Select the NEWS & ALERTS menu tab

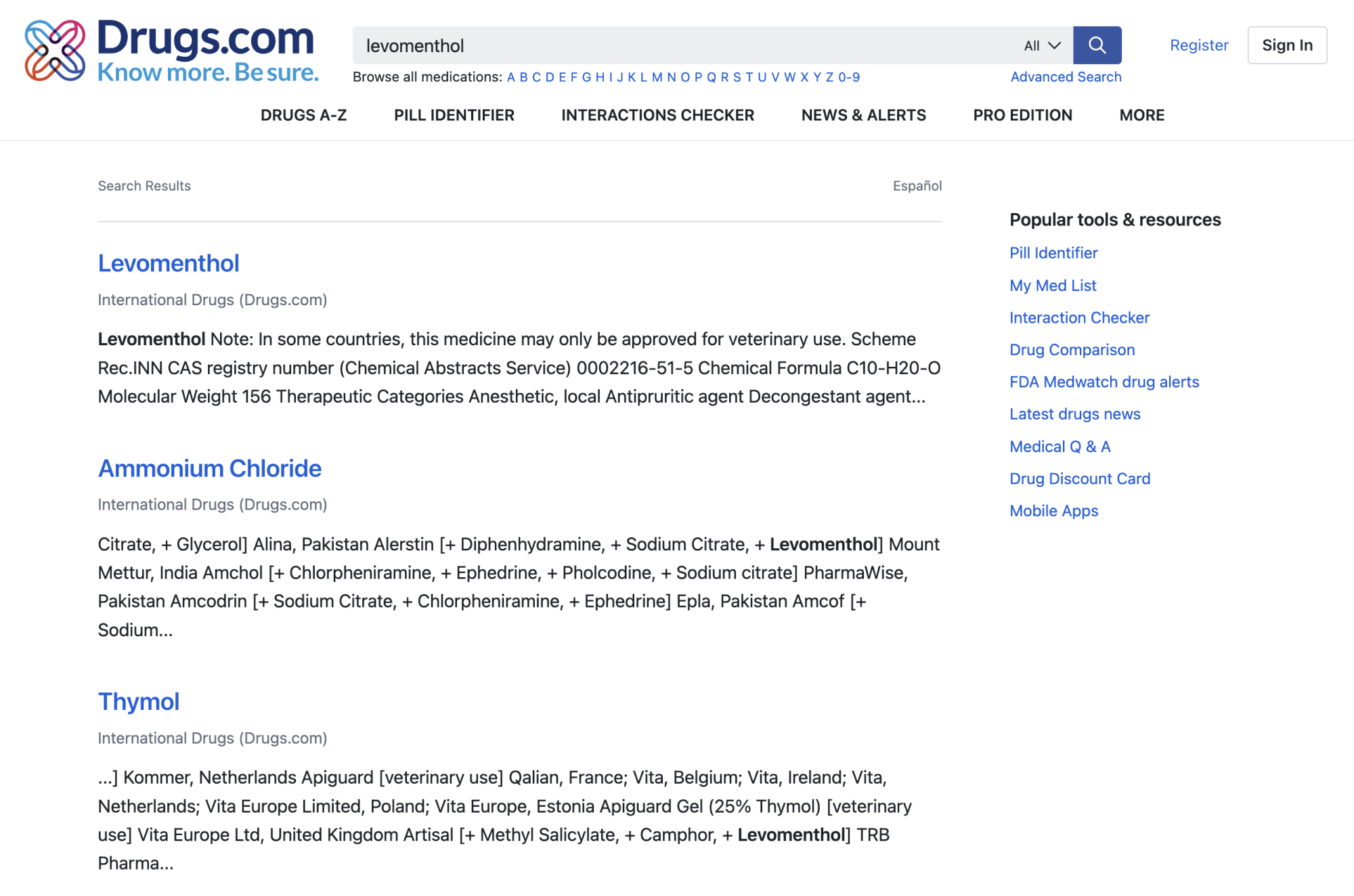863,113
